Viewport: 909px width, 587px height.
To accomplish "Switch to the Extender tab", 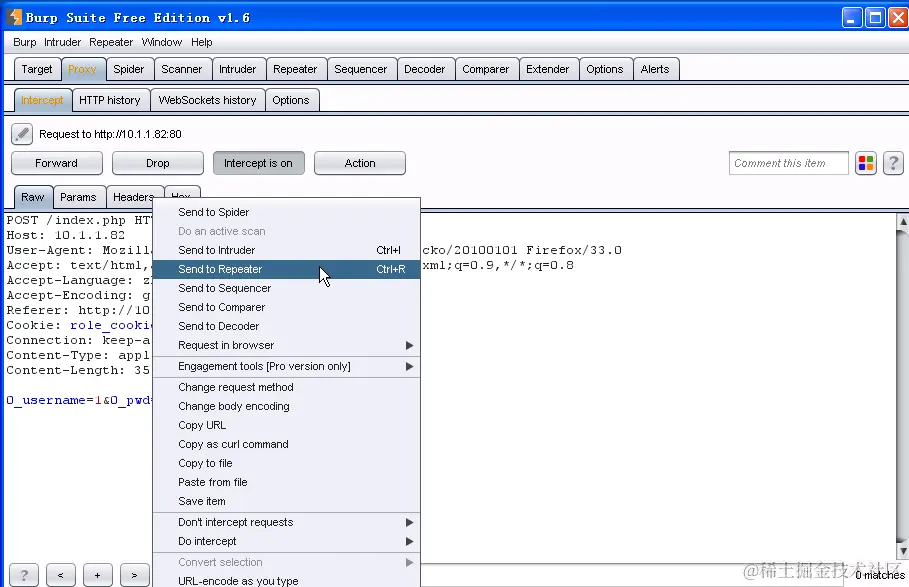I will pyautogui.click(x=548, y=69).
